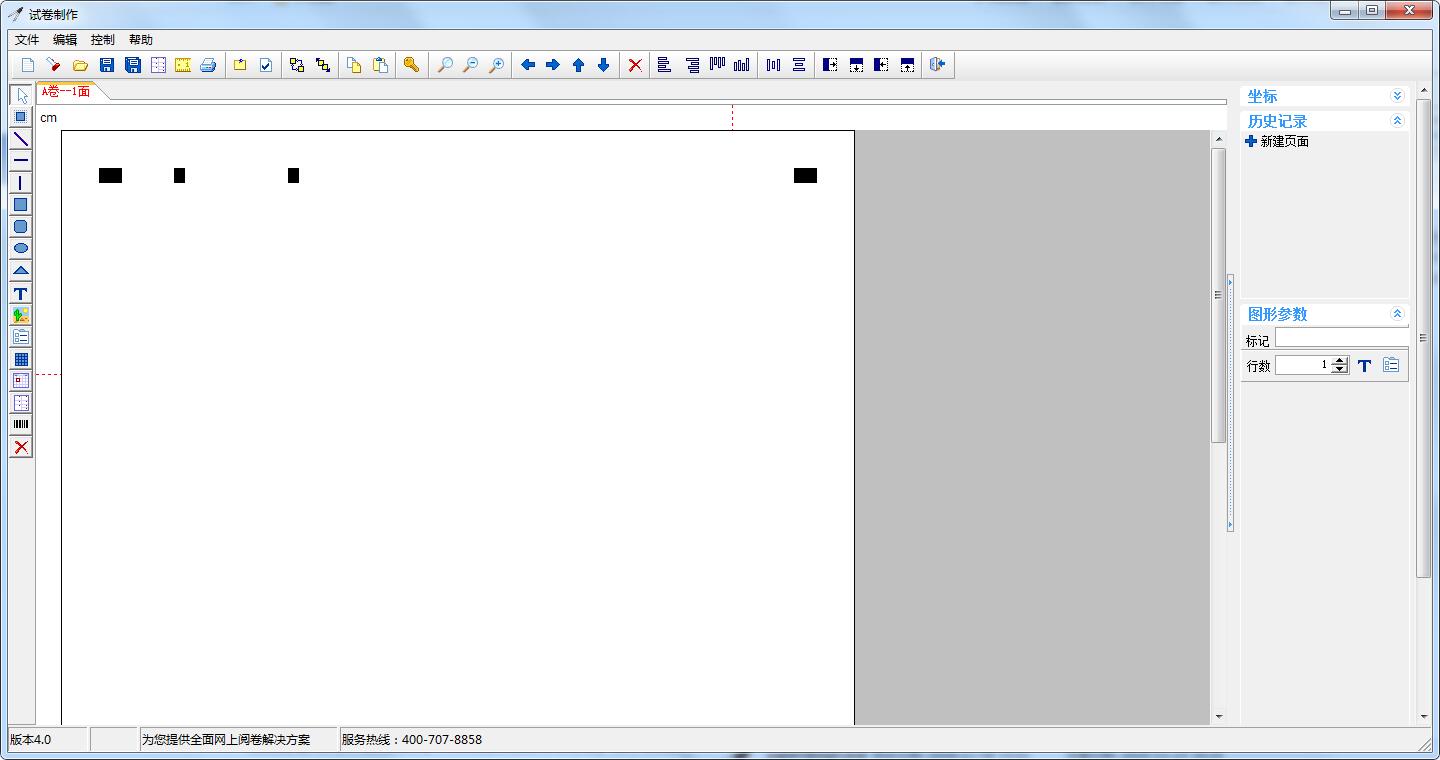Screen dimensions: 1440x760
Task: Click the distribute horizontally toolbar icon
Action: pos(773,65)
